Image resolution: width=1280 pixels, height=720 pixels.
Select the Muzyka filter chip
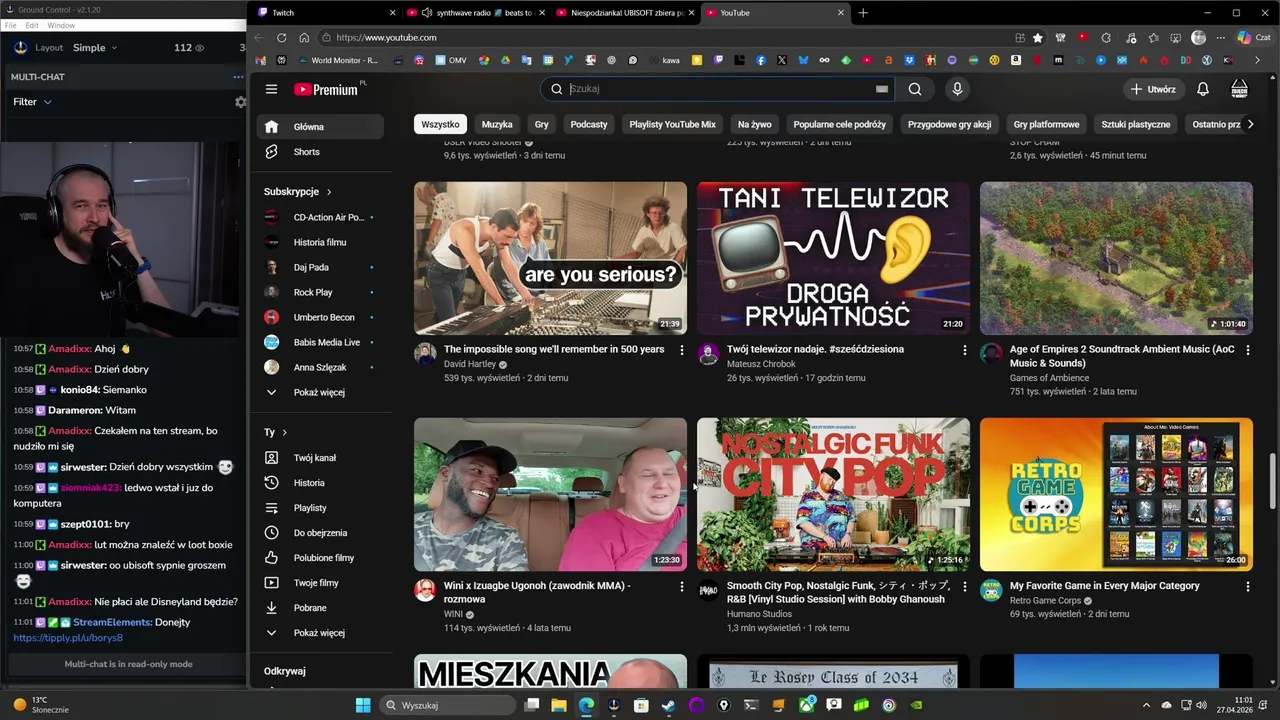[497, 125]
